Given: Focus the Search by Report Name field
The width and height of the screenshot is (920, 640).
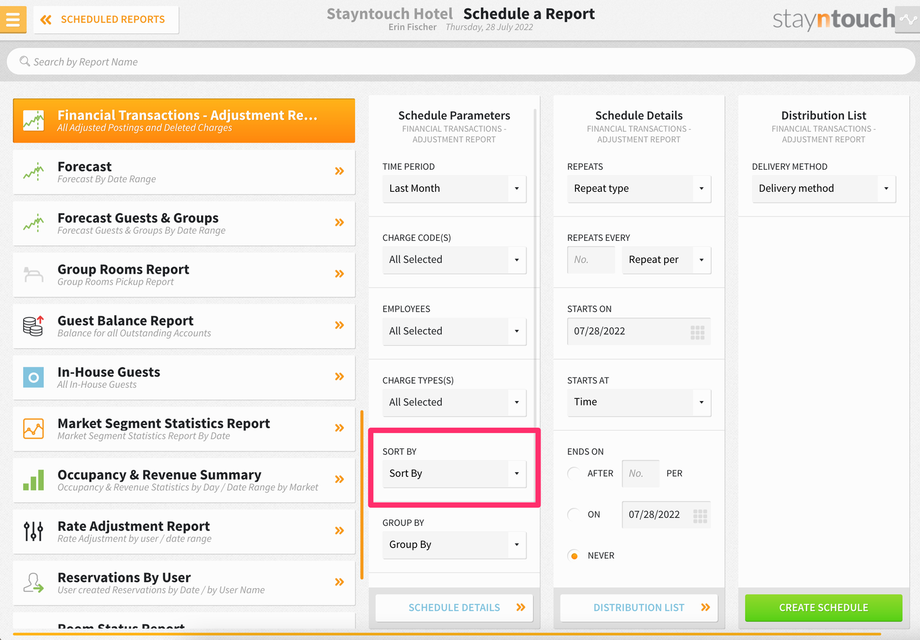Looking at the screenshot, I should tap(461, 62).
